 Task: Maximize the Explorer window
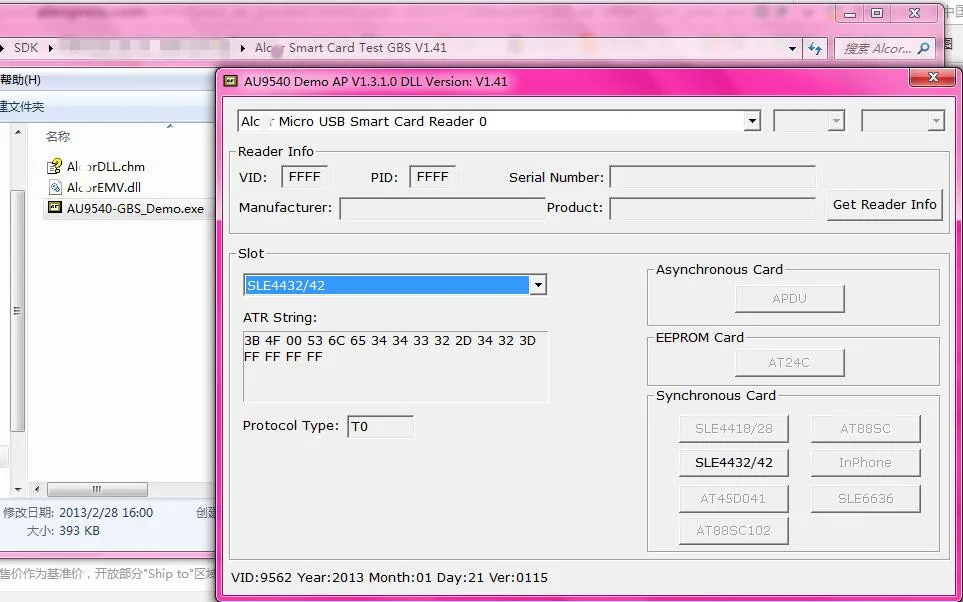878,14
